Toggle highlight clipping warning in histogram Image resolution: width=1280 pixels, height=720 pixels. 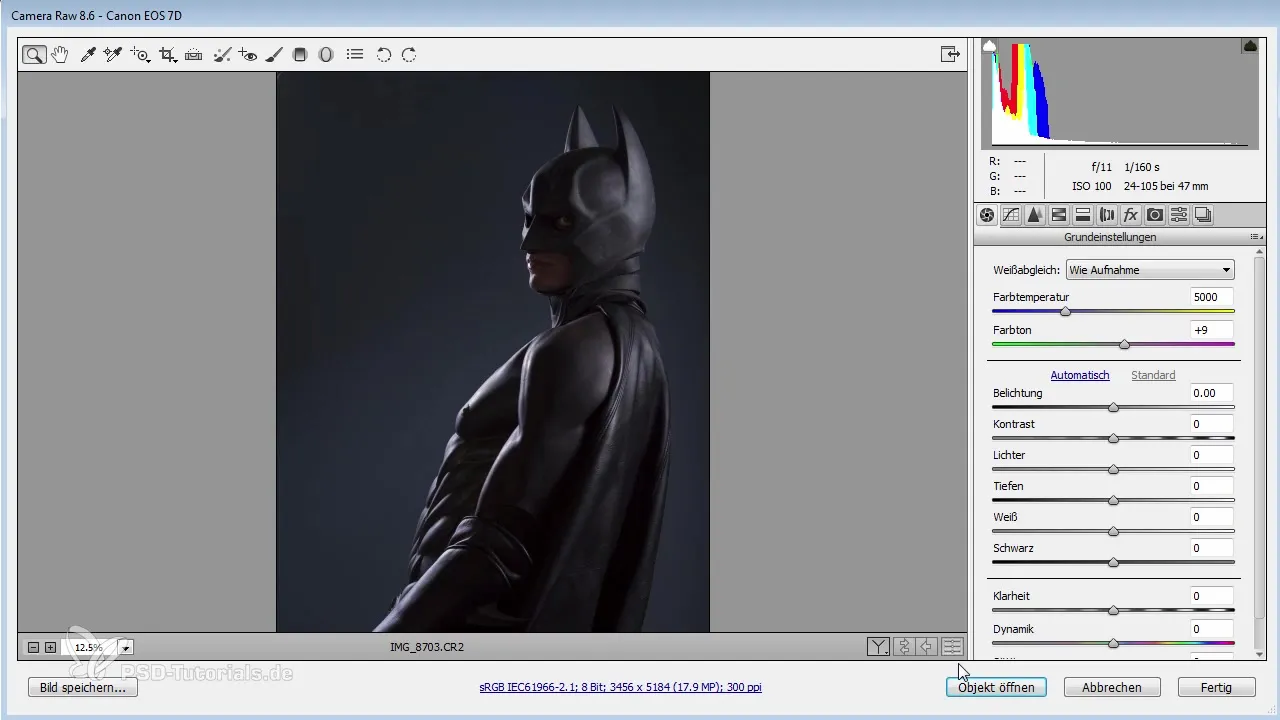pyautogui.click(x=1250, y=46)
